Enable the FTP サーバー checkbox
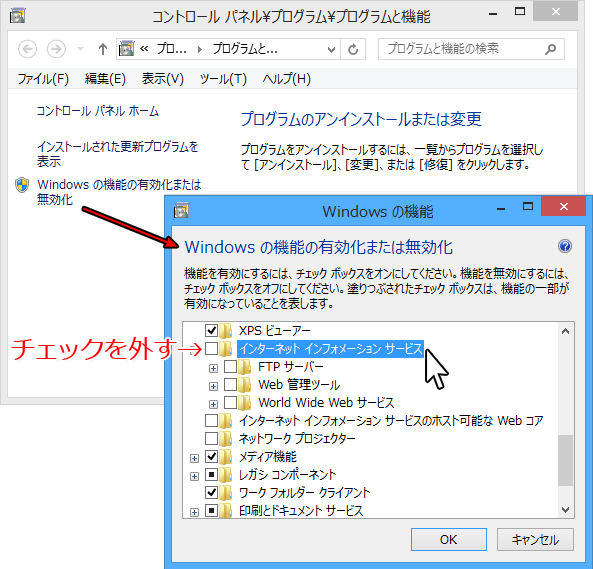This screenshot has width=593, height=569. tap(230, 366)
